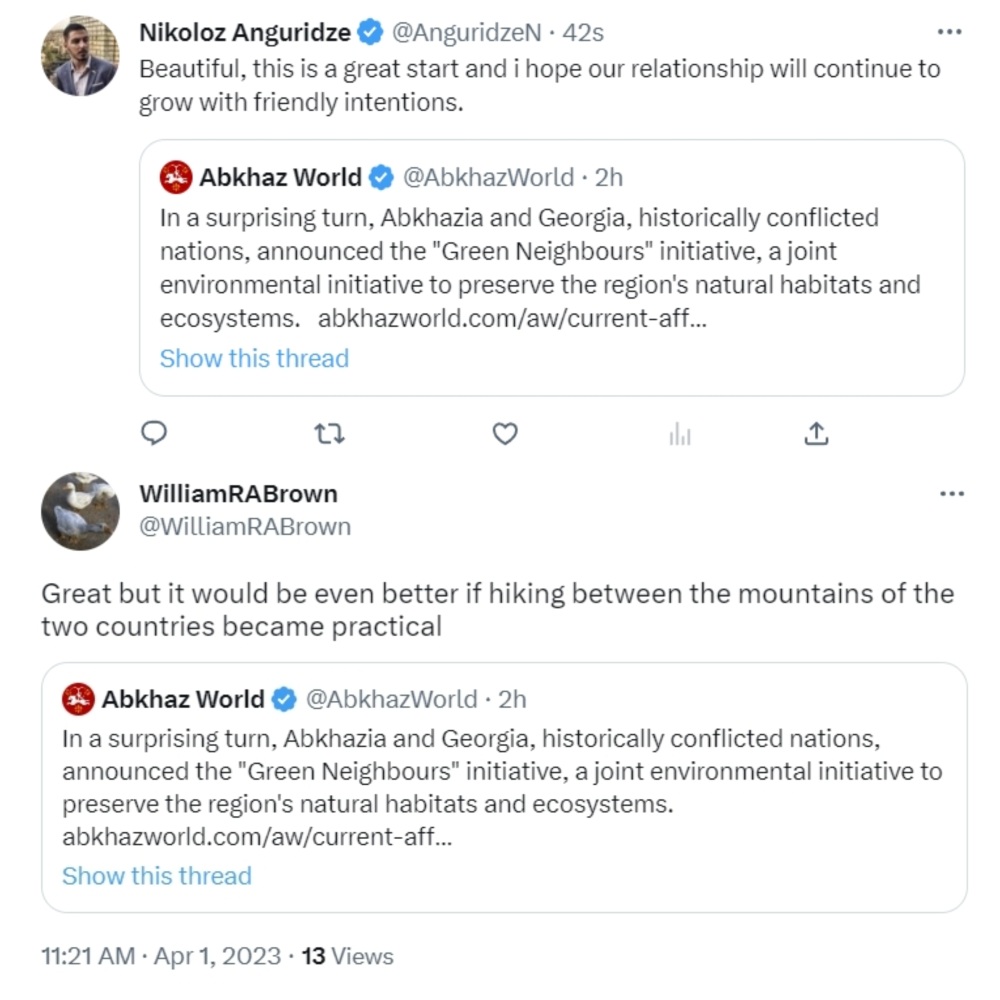Click Abkhaz World logo in second quoted tweet

78,699
